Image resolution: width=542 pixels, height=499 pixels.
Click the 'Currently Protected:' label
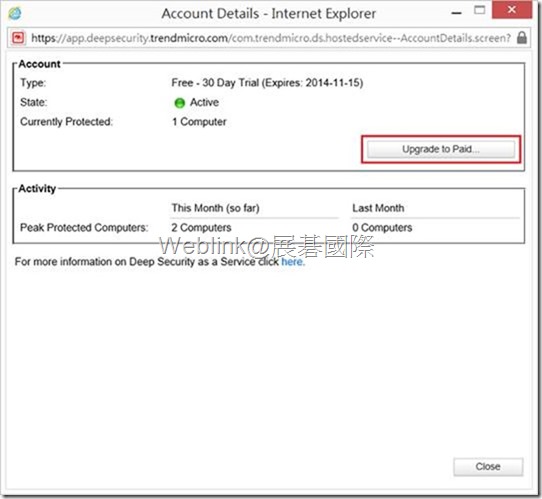click(x=66, y=122)
